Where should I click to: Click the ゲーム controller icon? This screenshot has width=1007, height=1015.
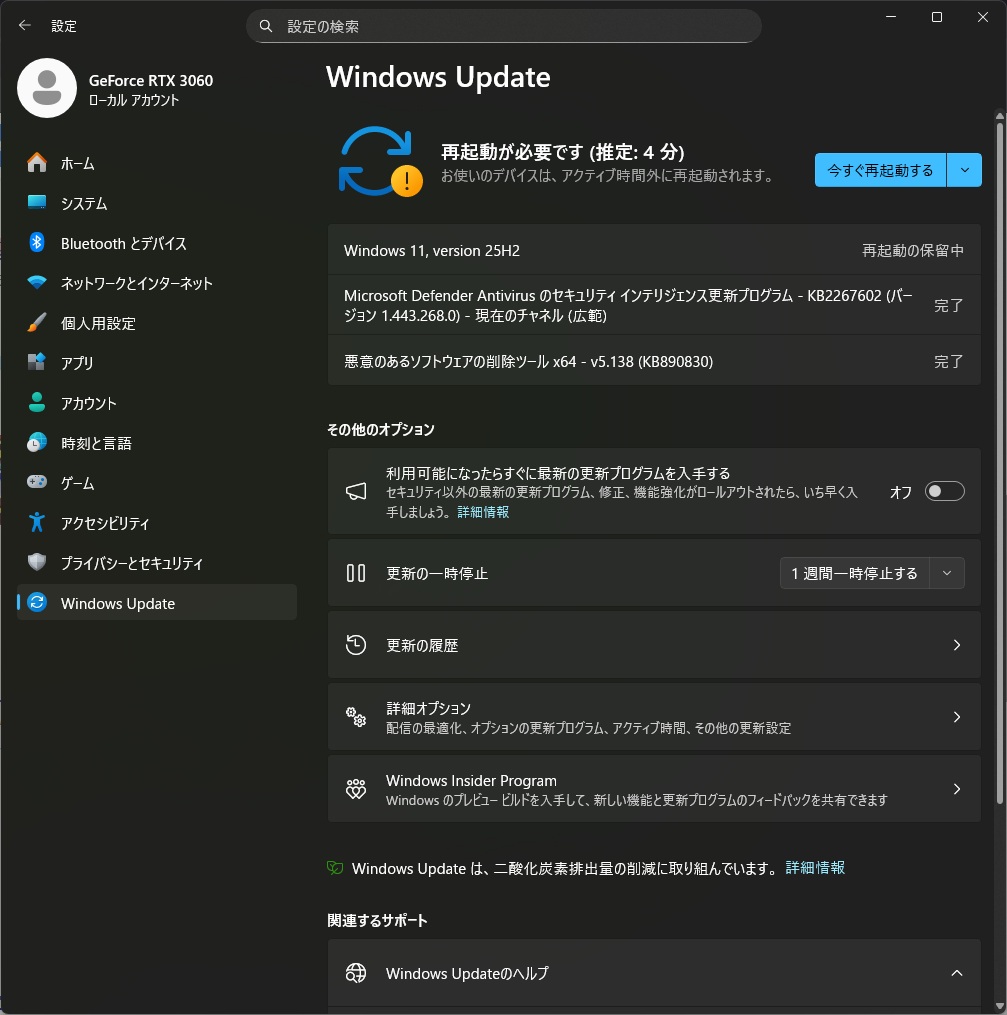(x=37, y=482)
